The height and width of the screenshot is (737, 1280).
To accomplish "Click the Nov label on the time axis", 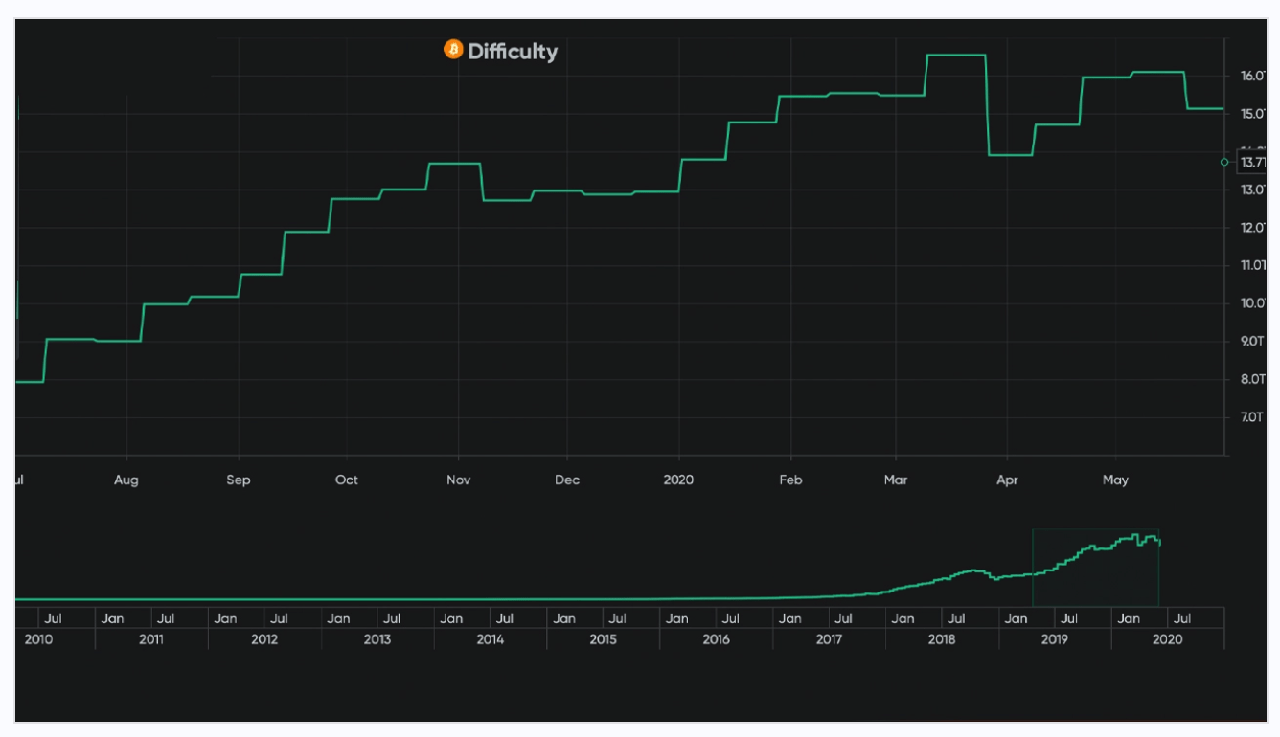I will point(458,480).
